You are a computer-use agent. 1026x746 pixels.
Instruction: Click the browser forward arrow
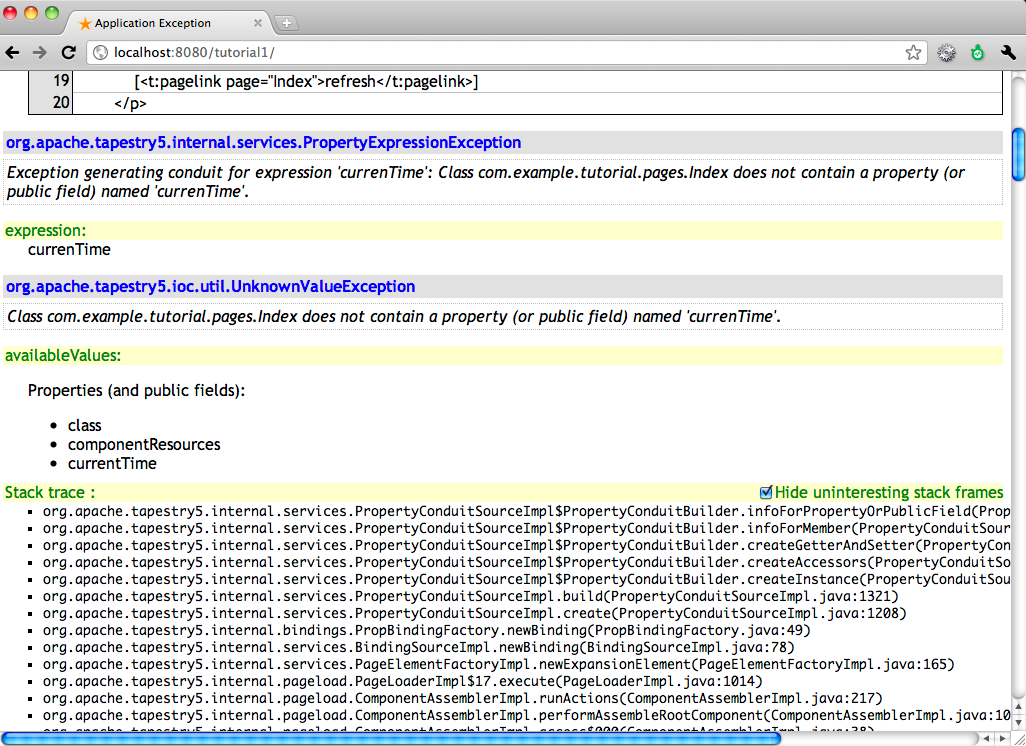pyautogui.click(x=40, y=53)
